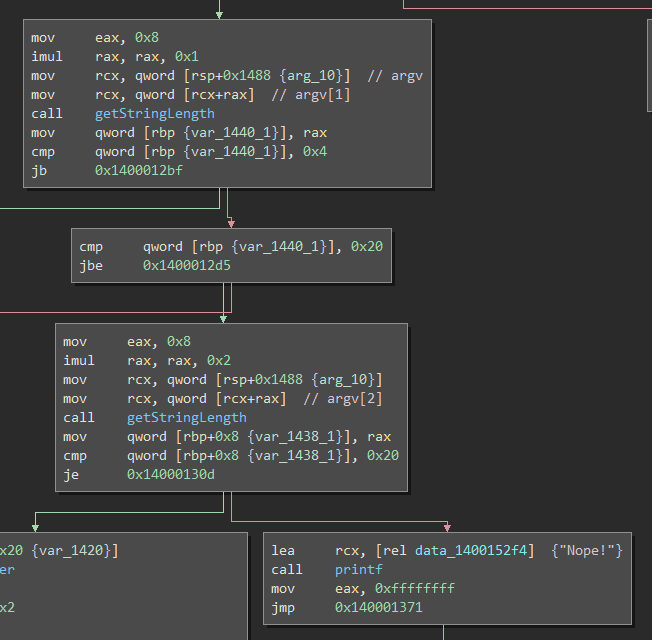Click 0x8 in mov eax above imul 0x2

tap(179, 341)
